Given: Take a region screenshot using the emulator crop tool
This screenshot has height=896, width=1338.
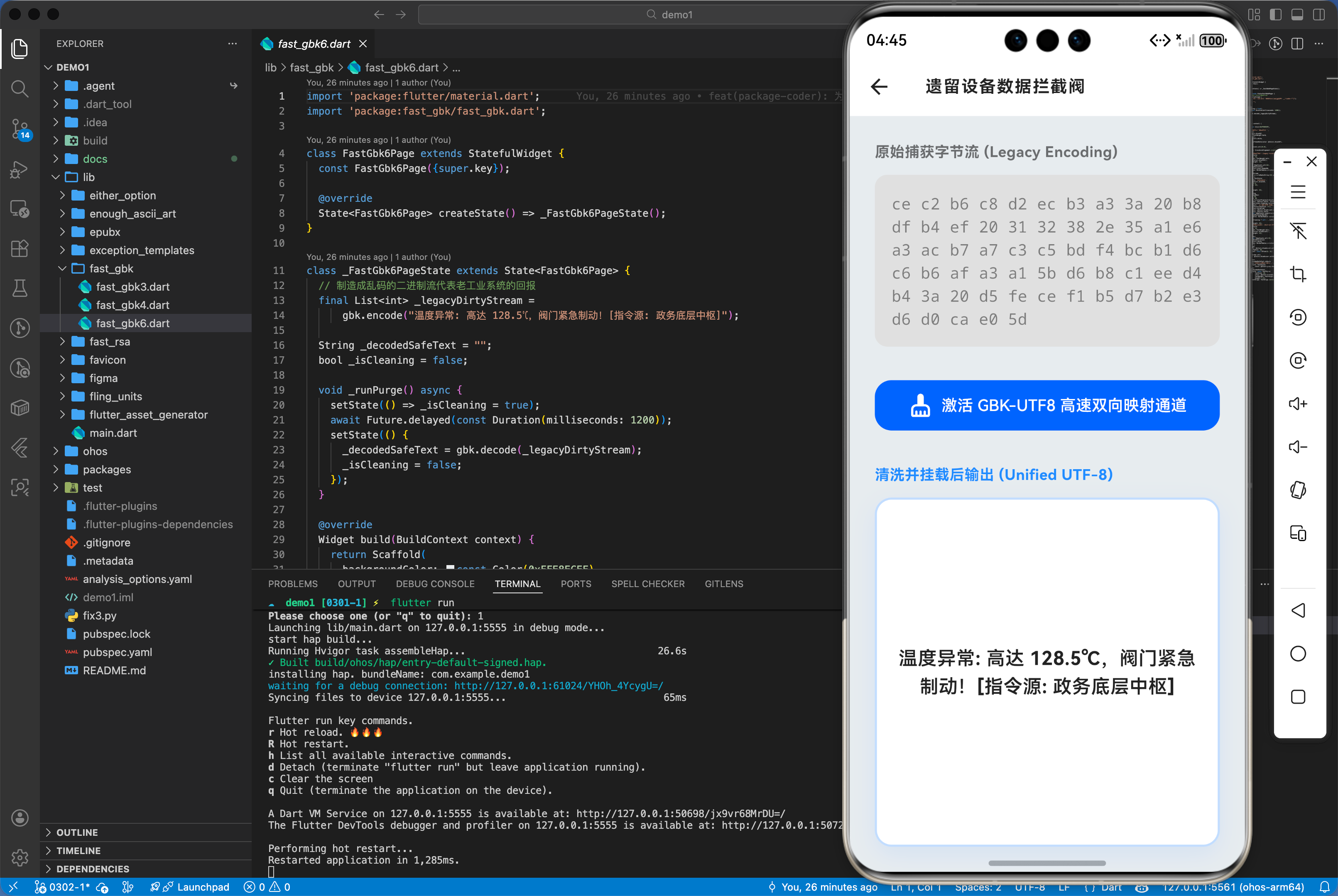Looking at the screenshot, I should [x=1299, y=274].
